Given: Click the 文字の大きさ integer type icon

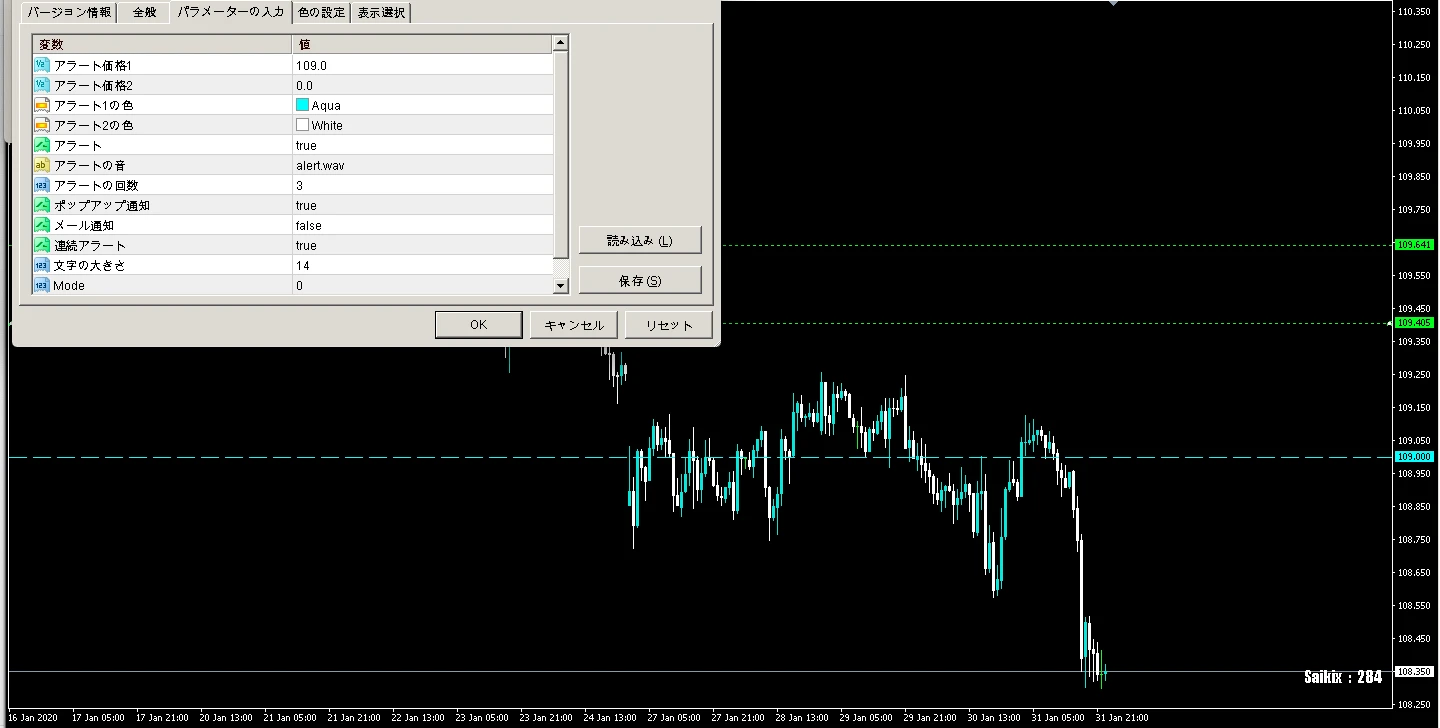Looking at the screenshot, I should [42, 265].
